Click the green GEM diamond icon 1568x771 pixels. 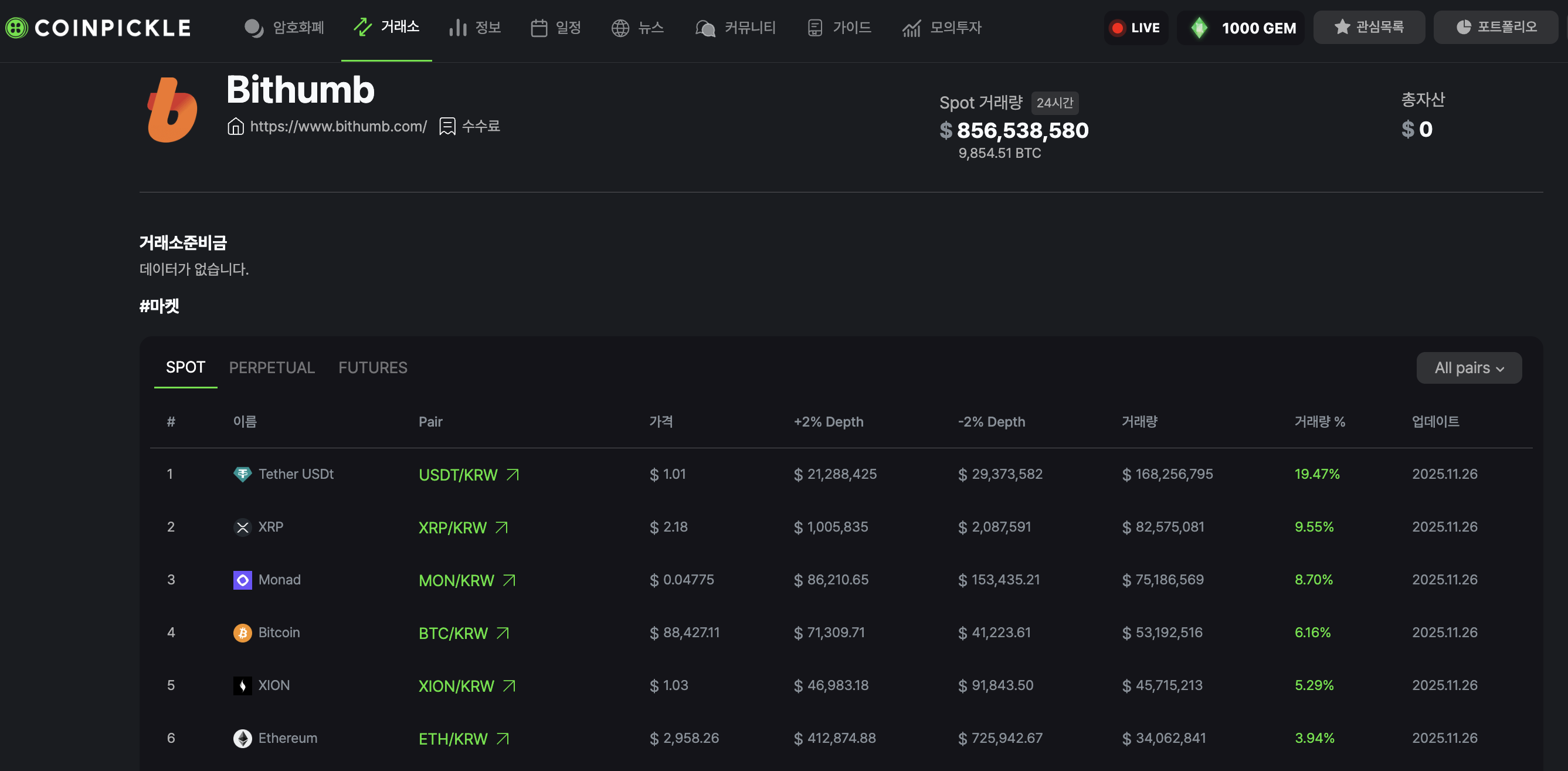point(1199,28)
